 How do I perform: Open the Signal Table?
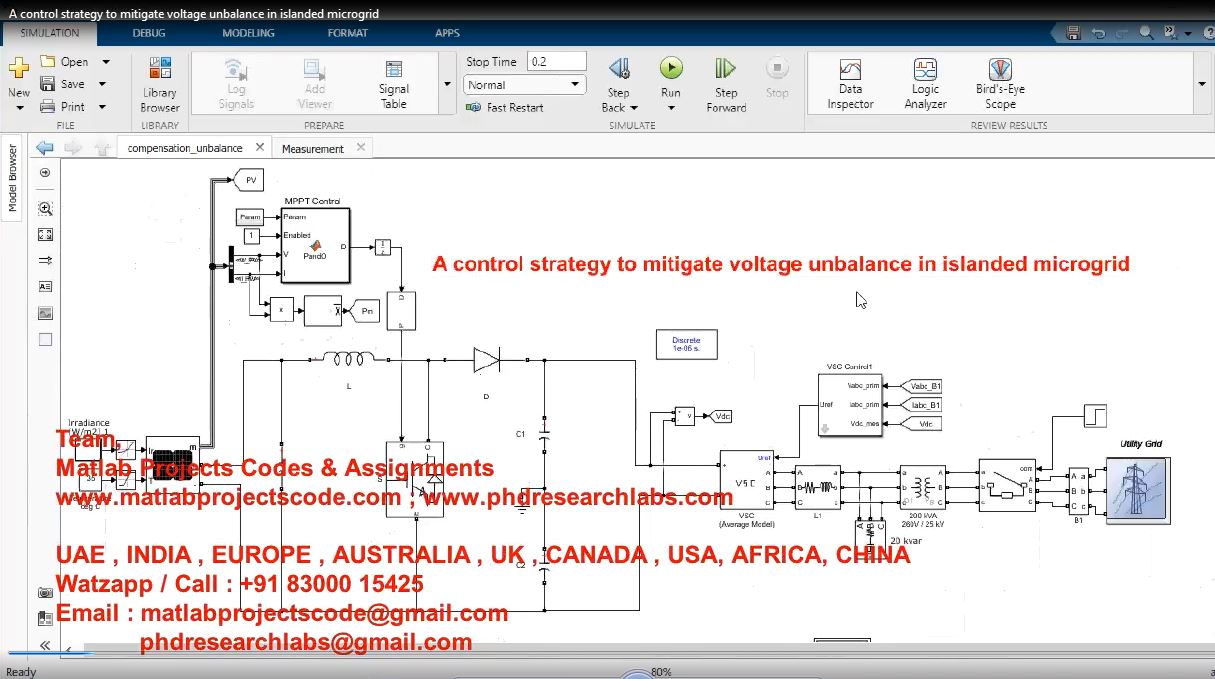click(x=394, y=84)
